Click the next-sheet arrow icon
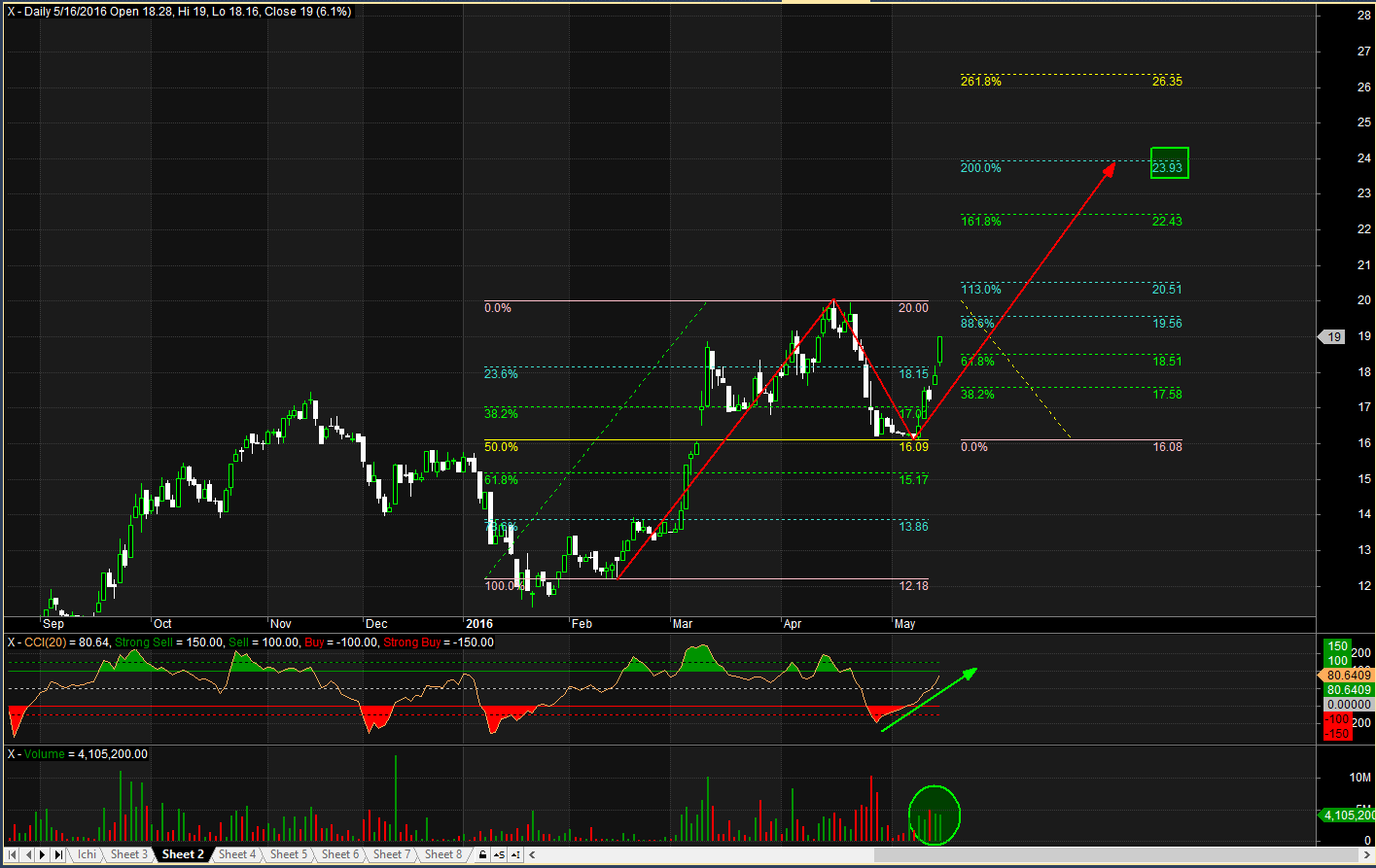 click(42, 854)
